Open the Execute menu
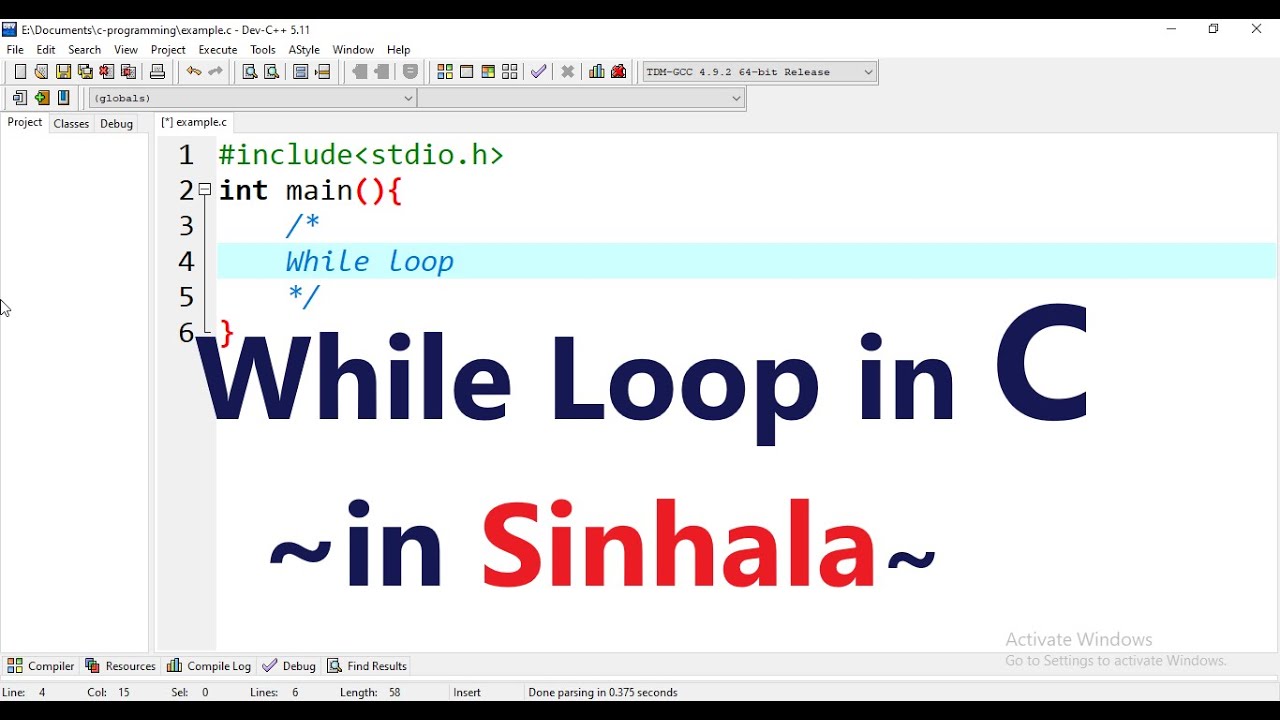The image size is (1280, 720). [x=218, y=50]
